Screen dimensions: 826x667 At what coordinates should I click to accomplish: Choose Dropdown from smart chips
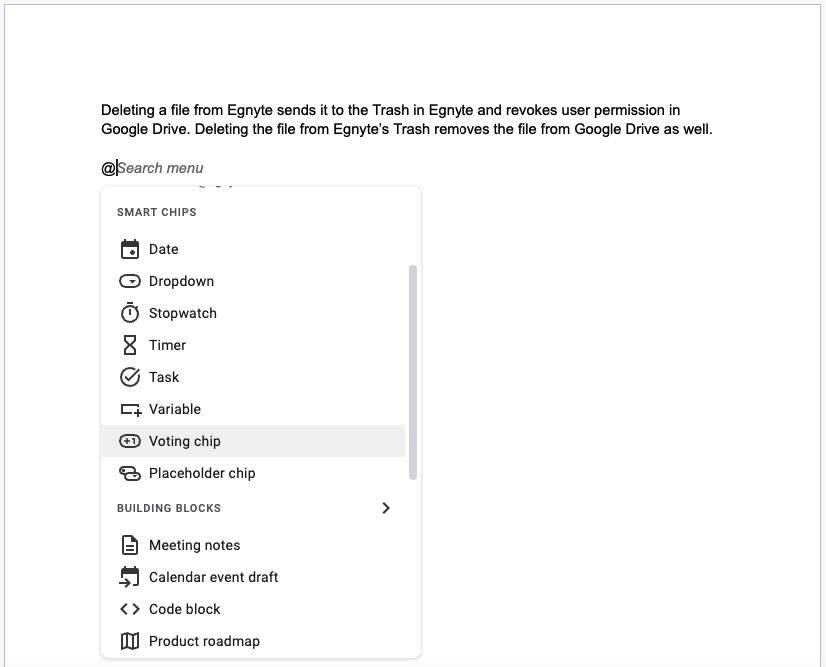point(253,281)
